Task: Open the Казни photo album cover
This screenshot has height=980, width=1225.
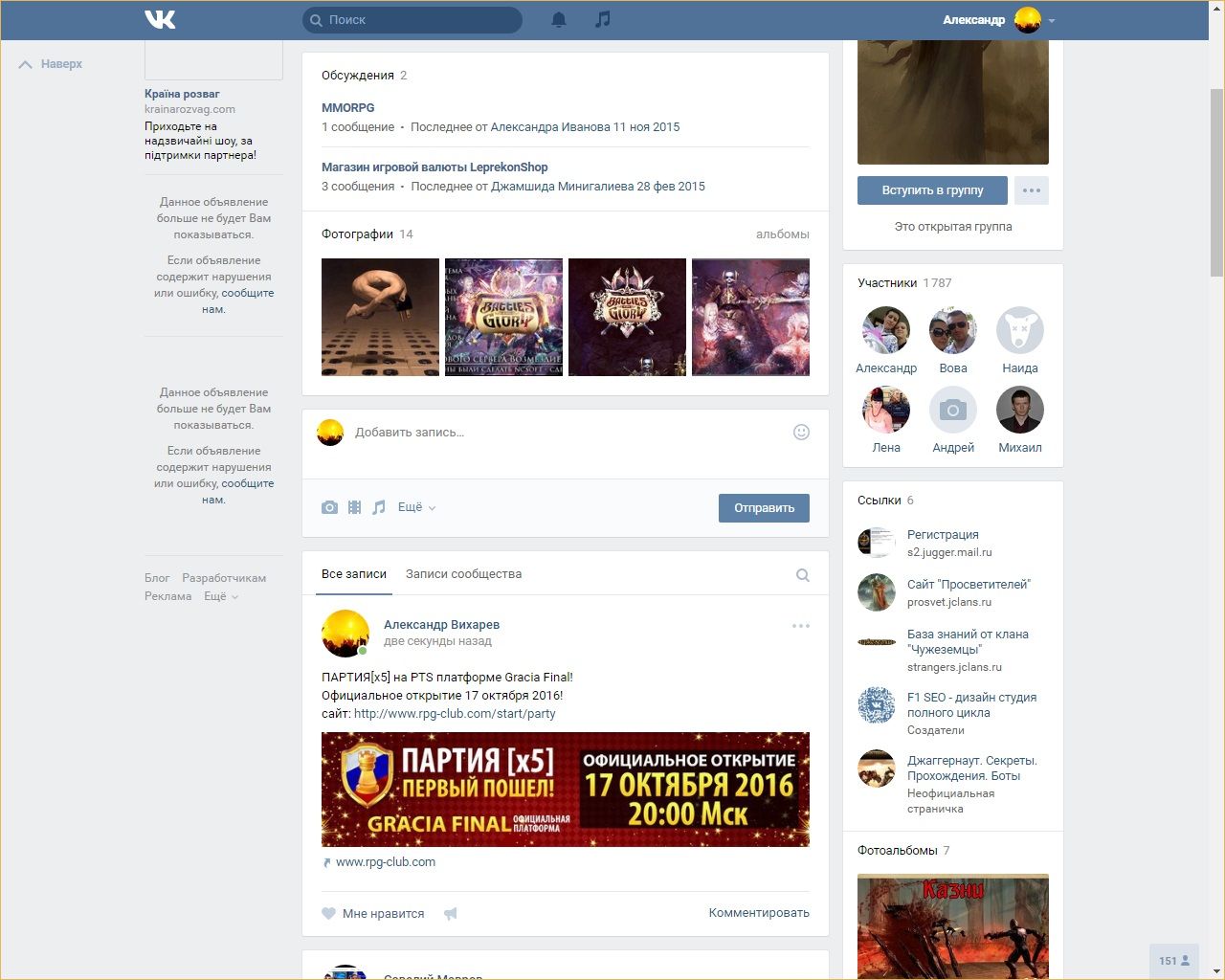Action: [953, 926]
